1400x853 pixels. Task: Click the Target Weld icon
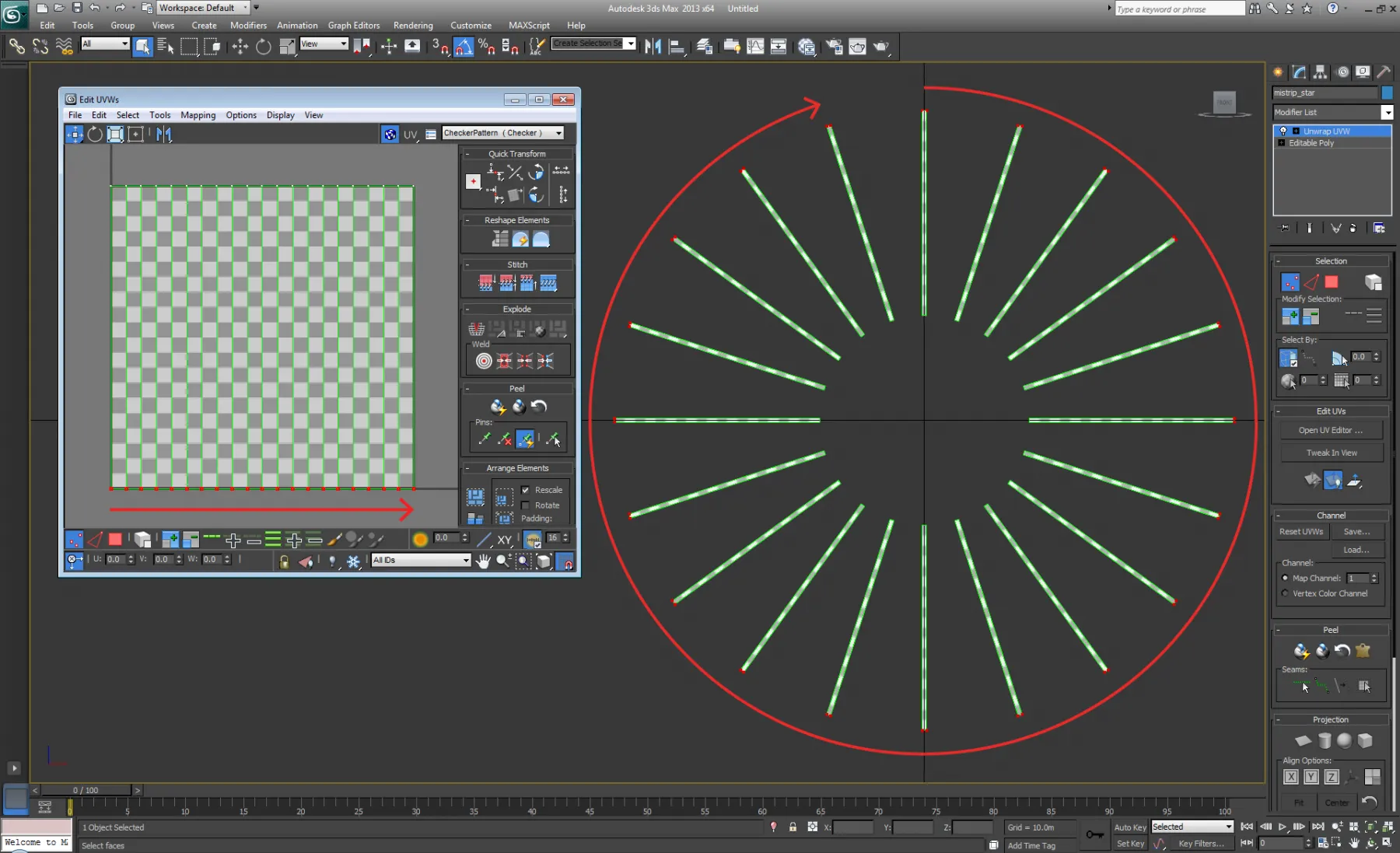[484, 361]
